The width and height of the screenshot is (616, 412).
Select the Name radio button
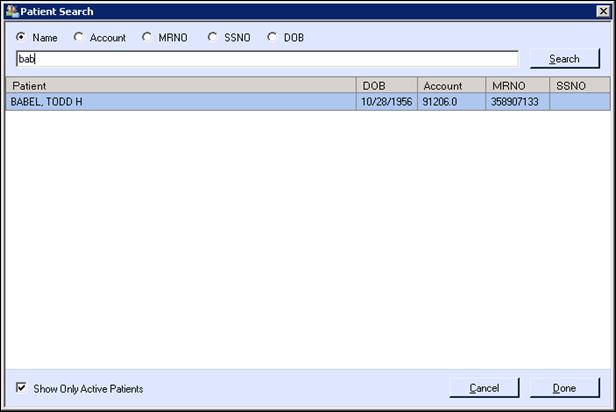22,37
